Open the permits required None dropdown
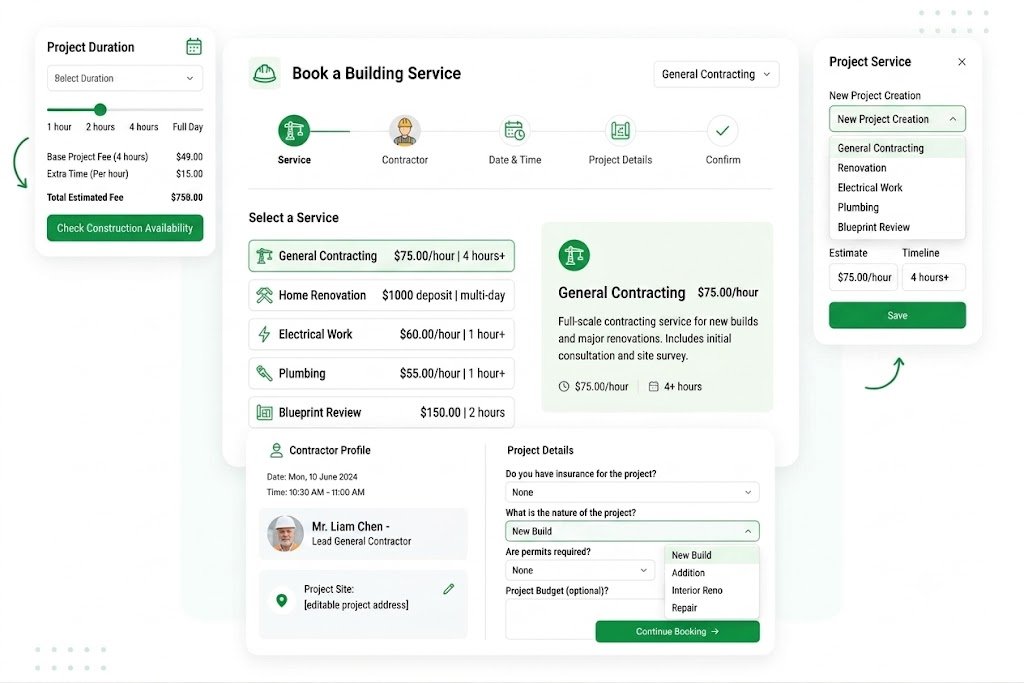Viewport: 1024px width, 683px height. click(x=579, y=570)
